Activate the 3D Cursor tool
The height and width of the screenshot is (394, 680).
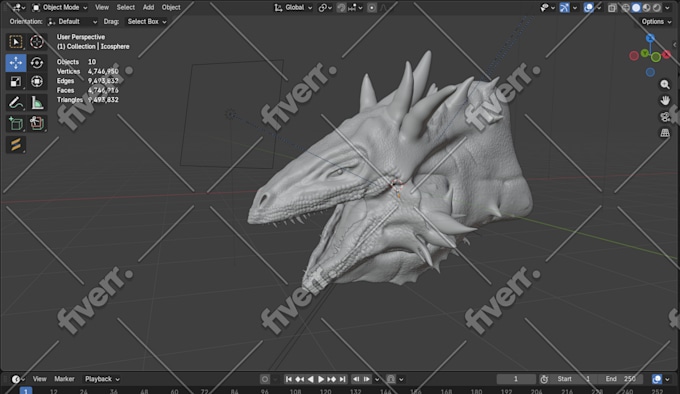click(x=37, y=42)
